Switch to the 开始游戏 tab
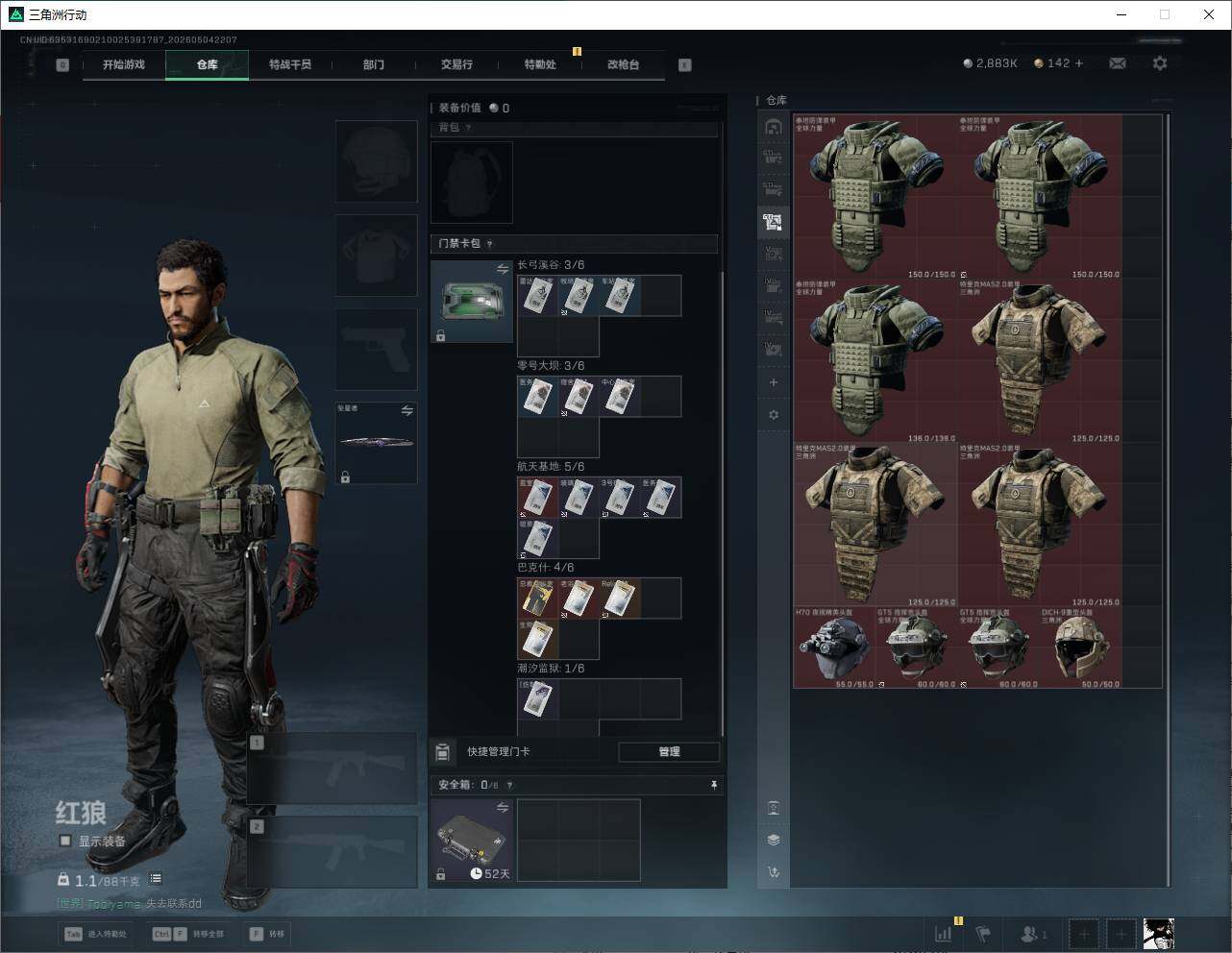Screen dimensions: 1232x953 coord(124,64)
